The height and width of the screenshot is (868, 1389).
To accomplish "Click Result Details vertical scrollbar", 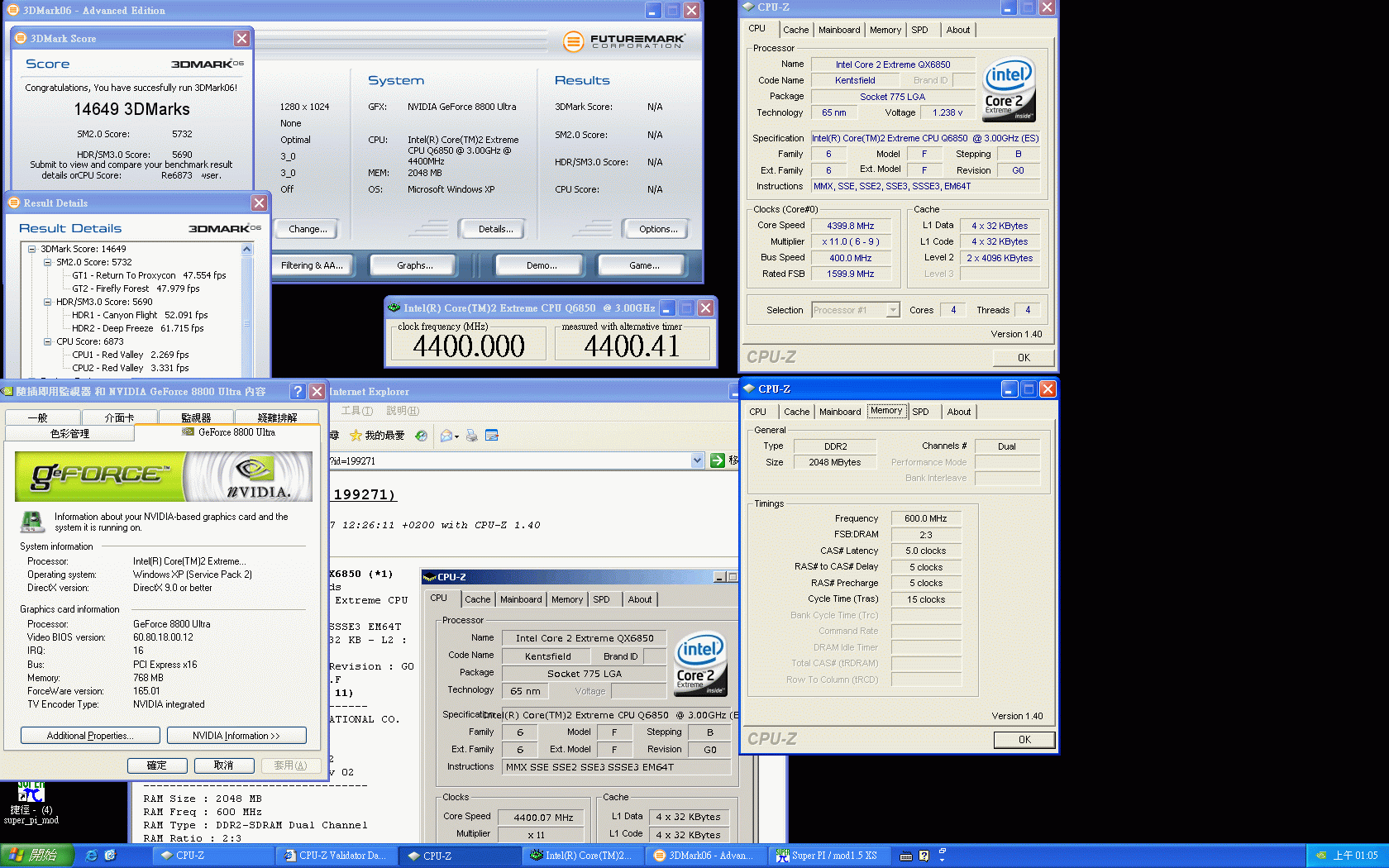I will point(246,322).
